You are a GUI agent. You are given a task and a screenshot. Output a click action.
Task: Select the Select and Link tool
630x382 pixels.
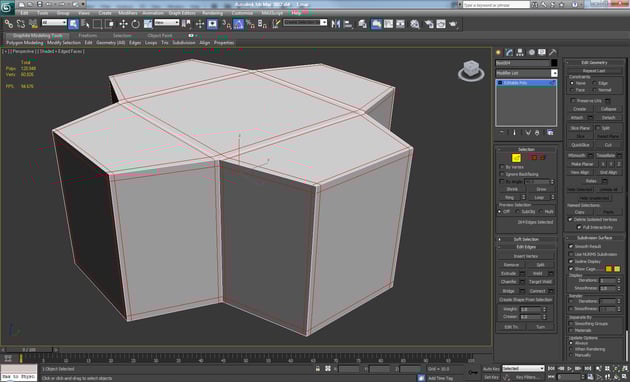[x=8, y=24]
